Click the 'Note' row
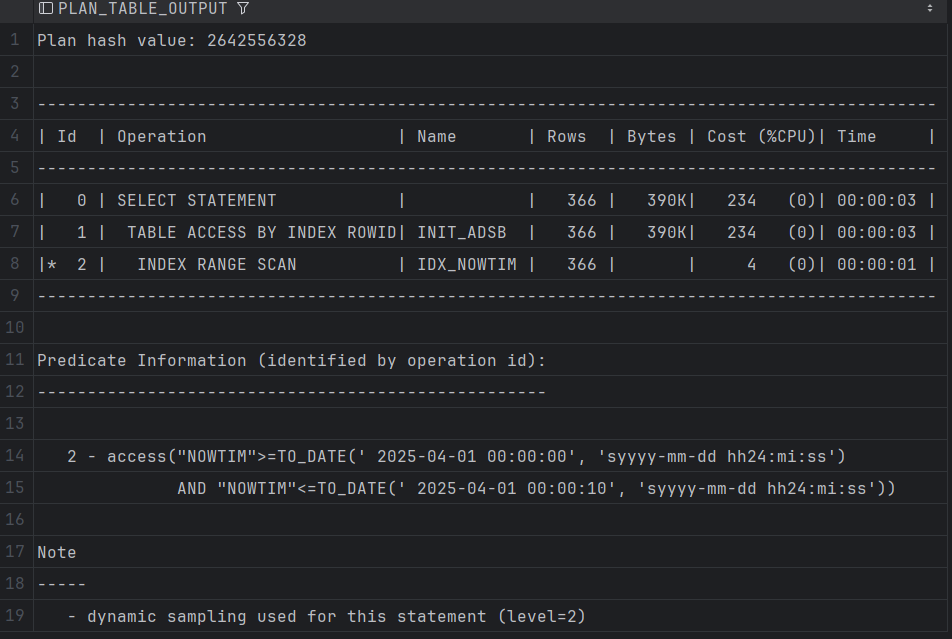This screenshot has width=952, height=639. (490, 552)
